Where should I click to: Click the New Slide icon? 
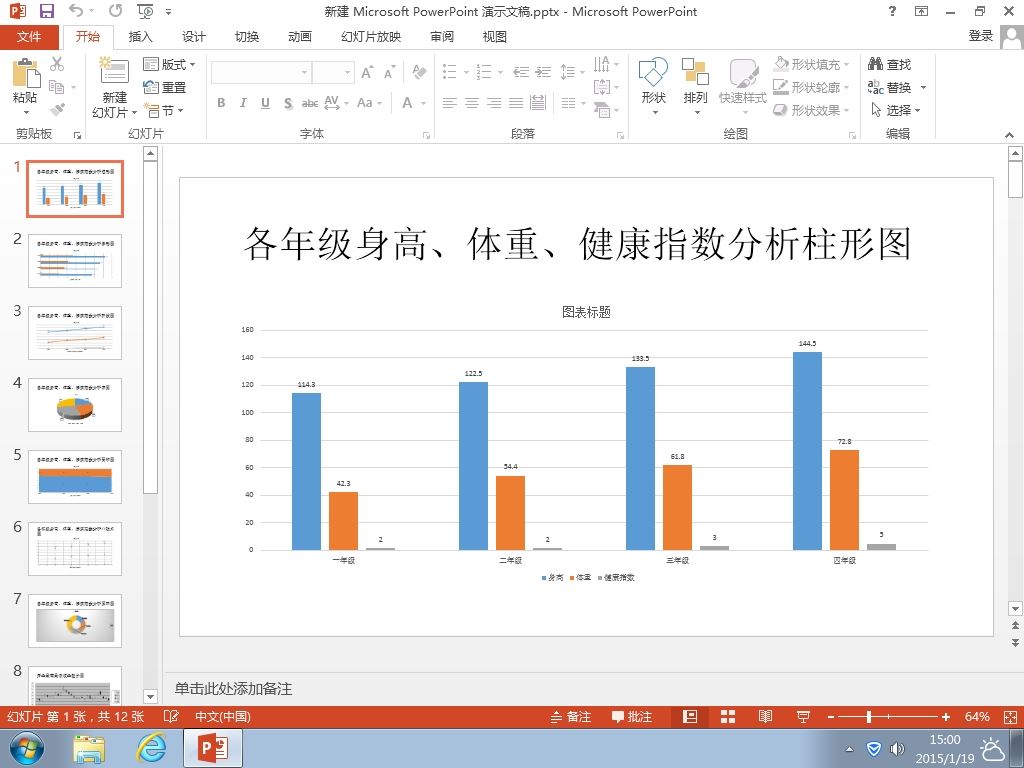click(x=114, y=70)
